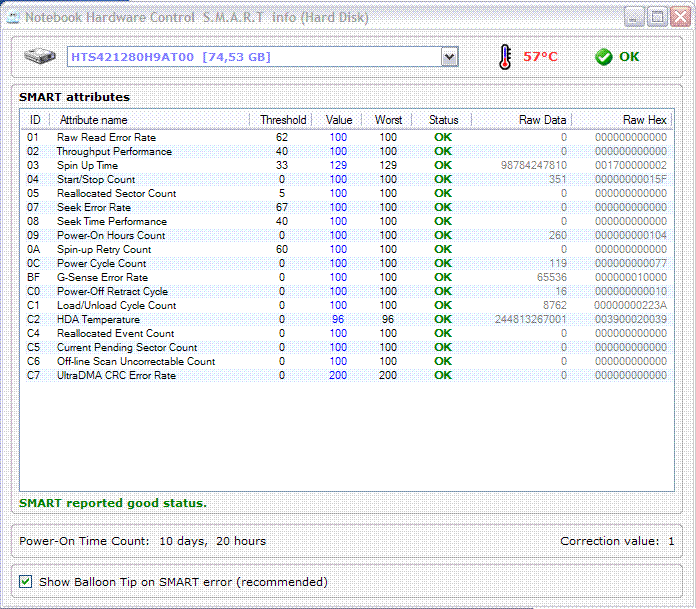
Task: Select the Start/Stop Count row
Action: click(x=347, y=179)
